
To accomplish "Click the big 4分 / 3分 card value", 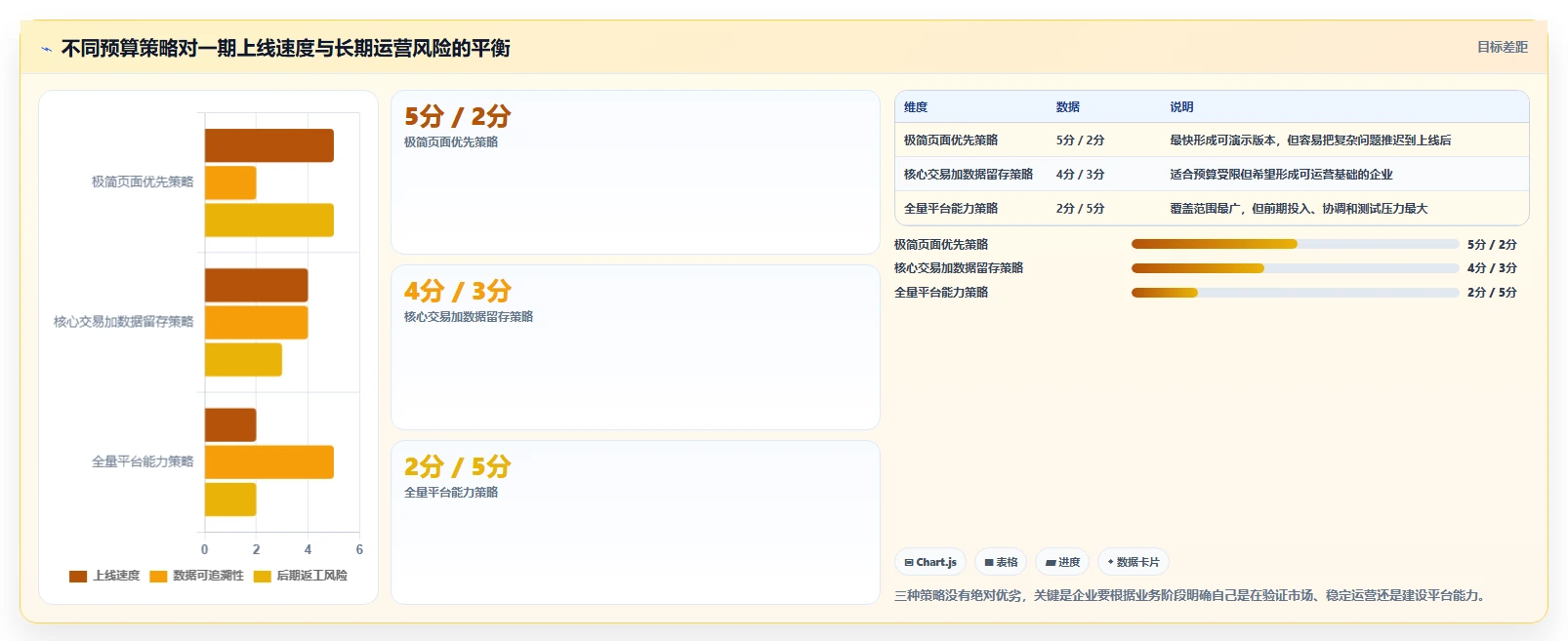I will point(457,291).
